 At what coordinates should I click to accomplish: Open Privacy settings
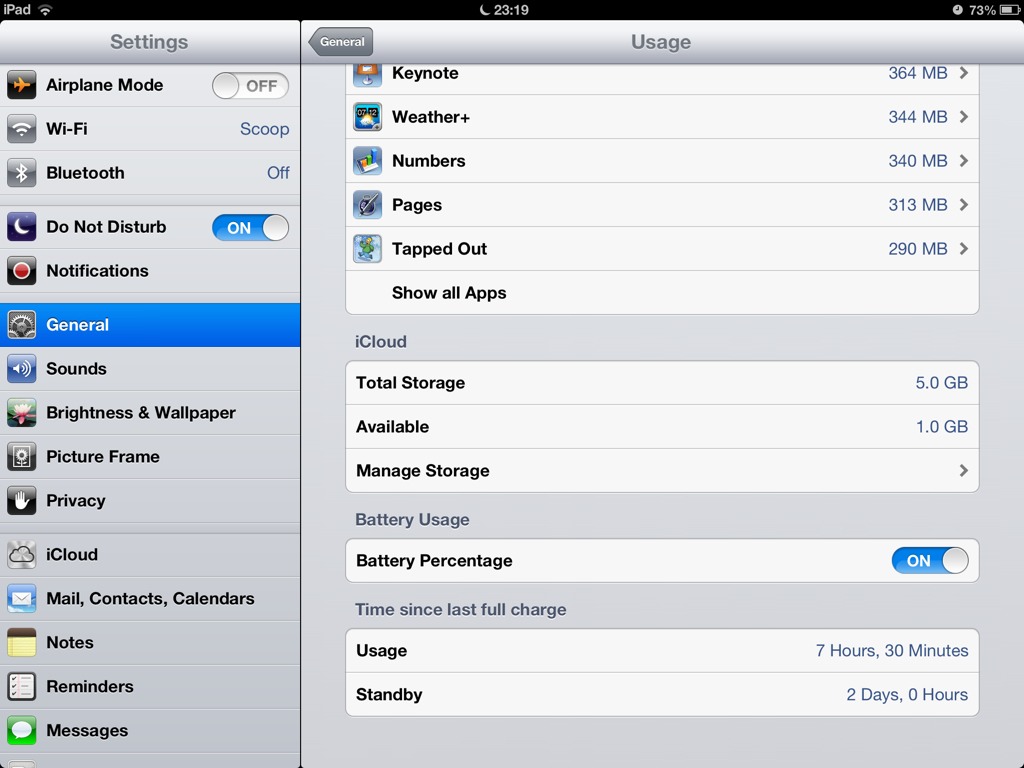click(150, 500)
